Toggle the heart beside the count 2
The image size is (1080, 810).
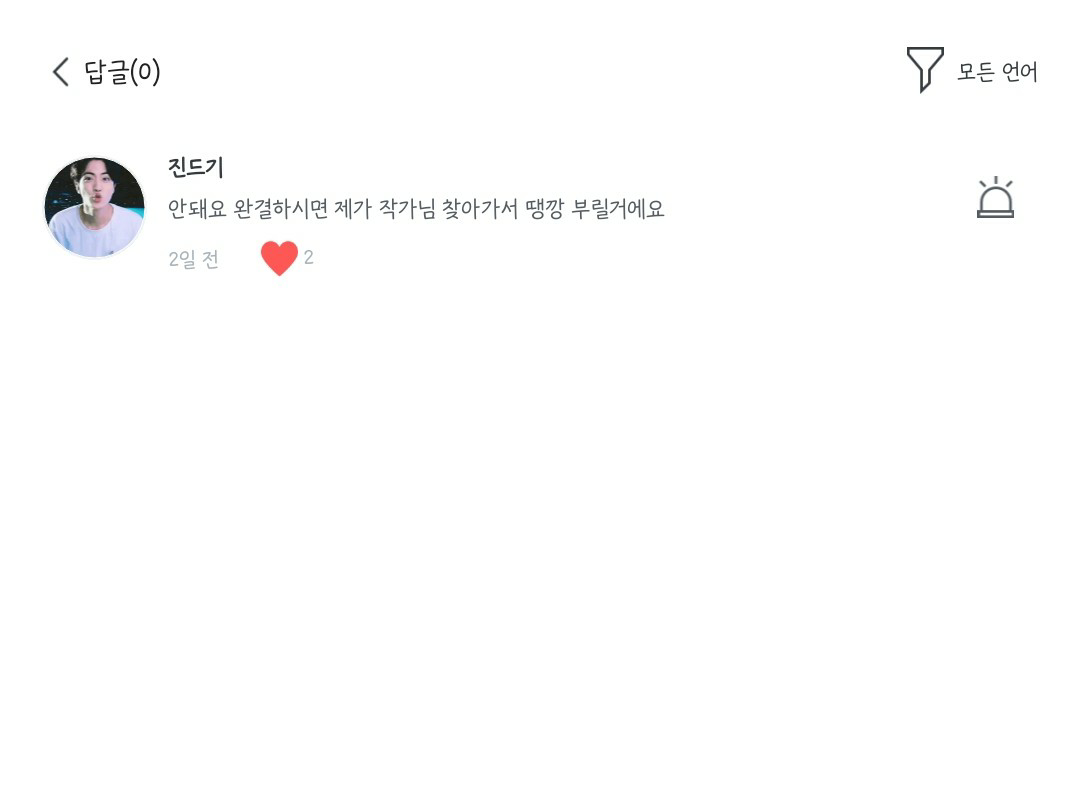(279, 258)
